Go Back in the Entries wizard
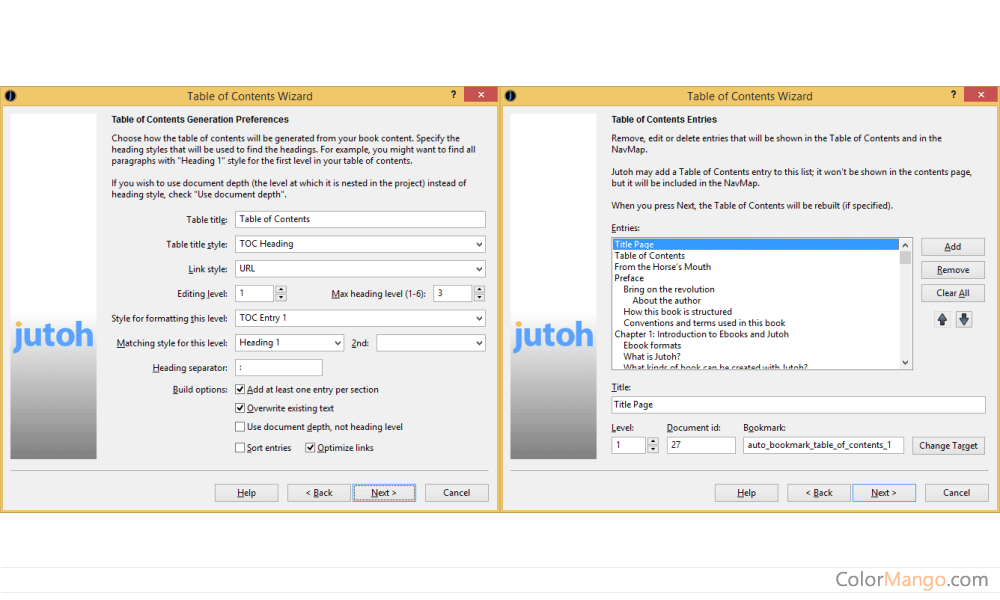This screenshot has height=600, width=1000. (x=819, y=493)
